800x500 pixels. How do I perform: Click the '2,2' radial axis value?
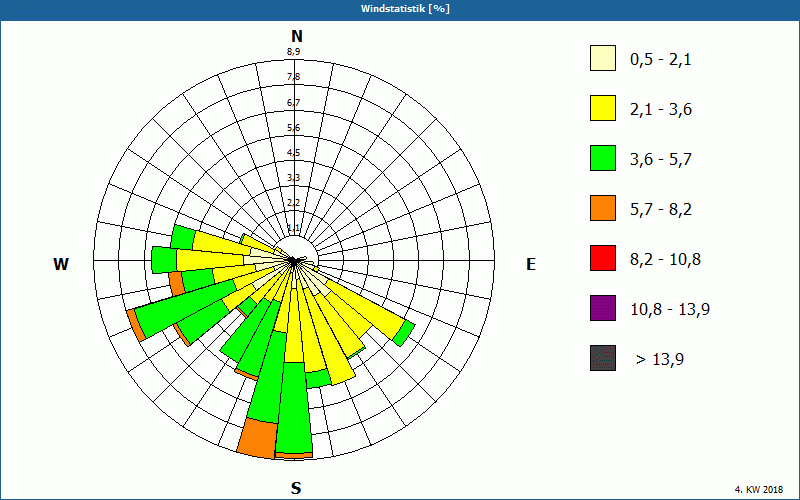293,203
